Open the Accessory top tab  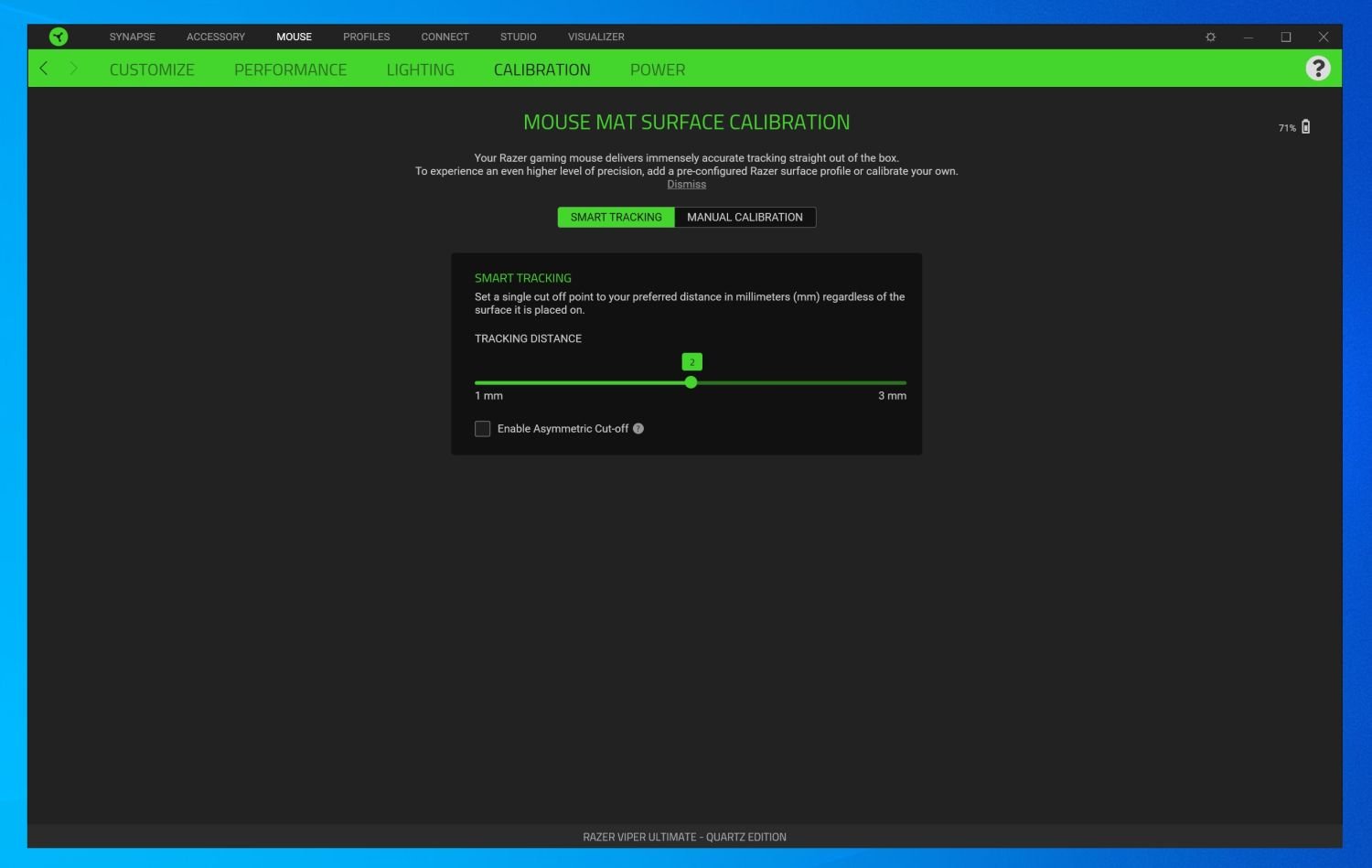coord(216,38)
